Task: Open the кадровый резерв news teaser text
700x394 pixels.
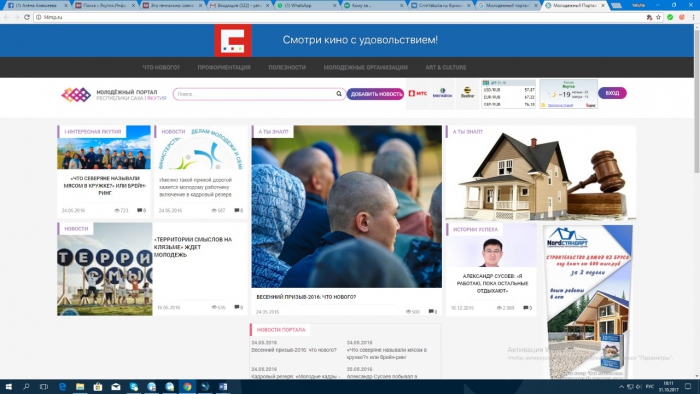Action: coord(196,187)
